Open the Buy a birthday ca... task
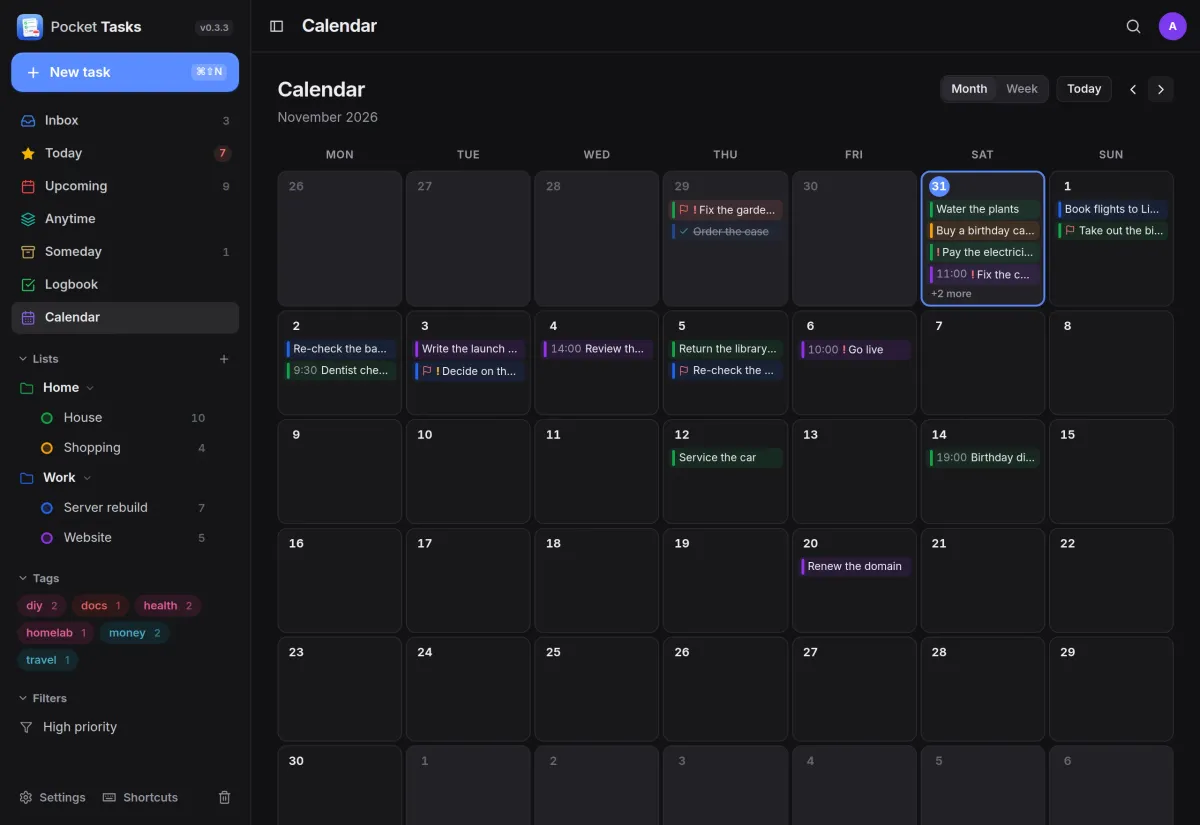 (984, 231)
